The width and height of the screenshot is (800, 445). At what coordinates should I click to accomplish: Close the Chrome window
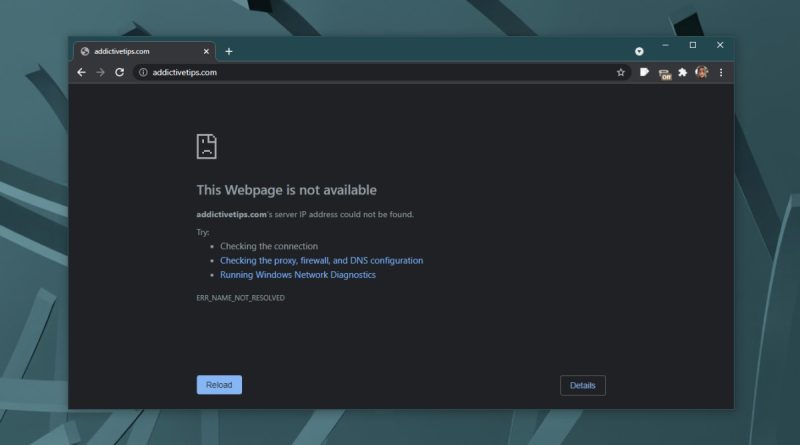tap(720, 45)
